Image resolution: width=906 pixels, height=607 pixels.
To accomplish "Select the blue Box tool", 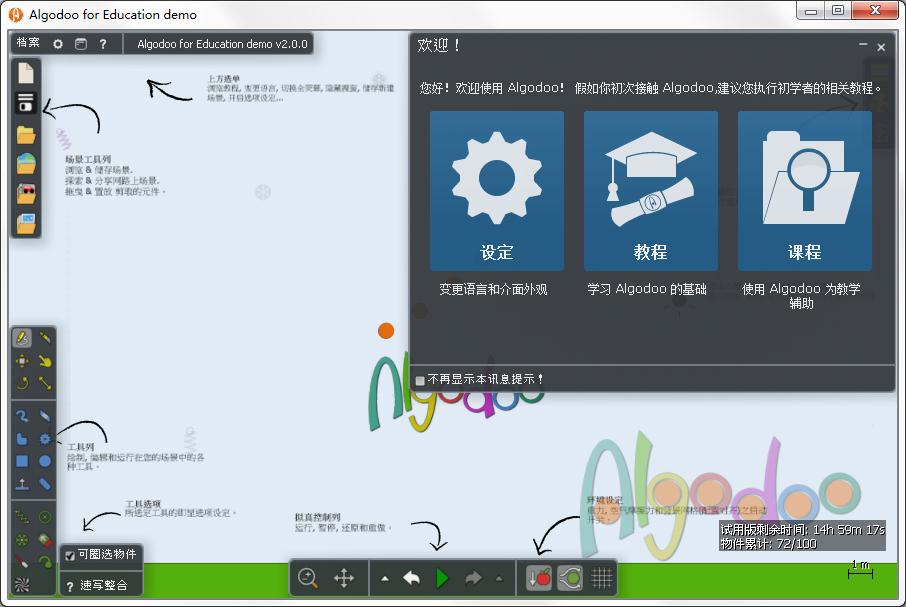I will coord(22,461).
